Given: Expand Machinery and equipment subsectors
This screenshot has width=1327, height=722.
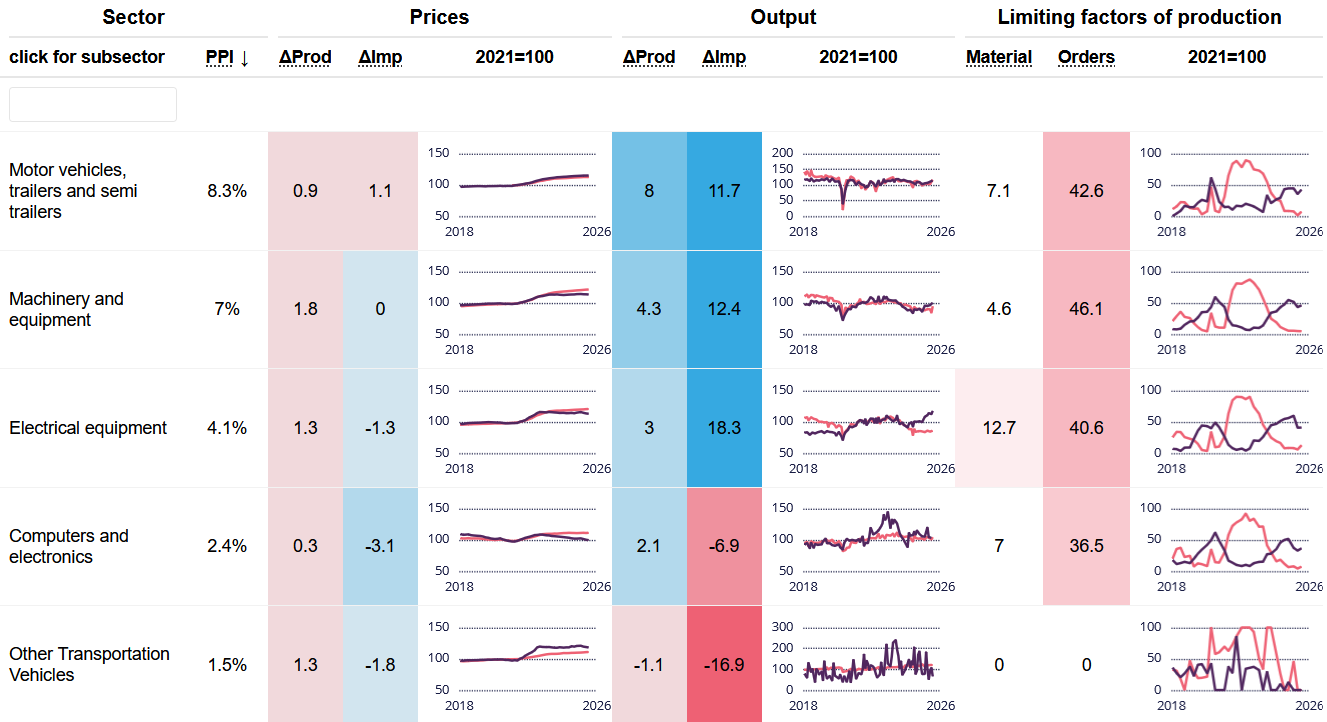Looking at the screenshot, I should tap(66, 309).
